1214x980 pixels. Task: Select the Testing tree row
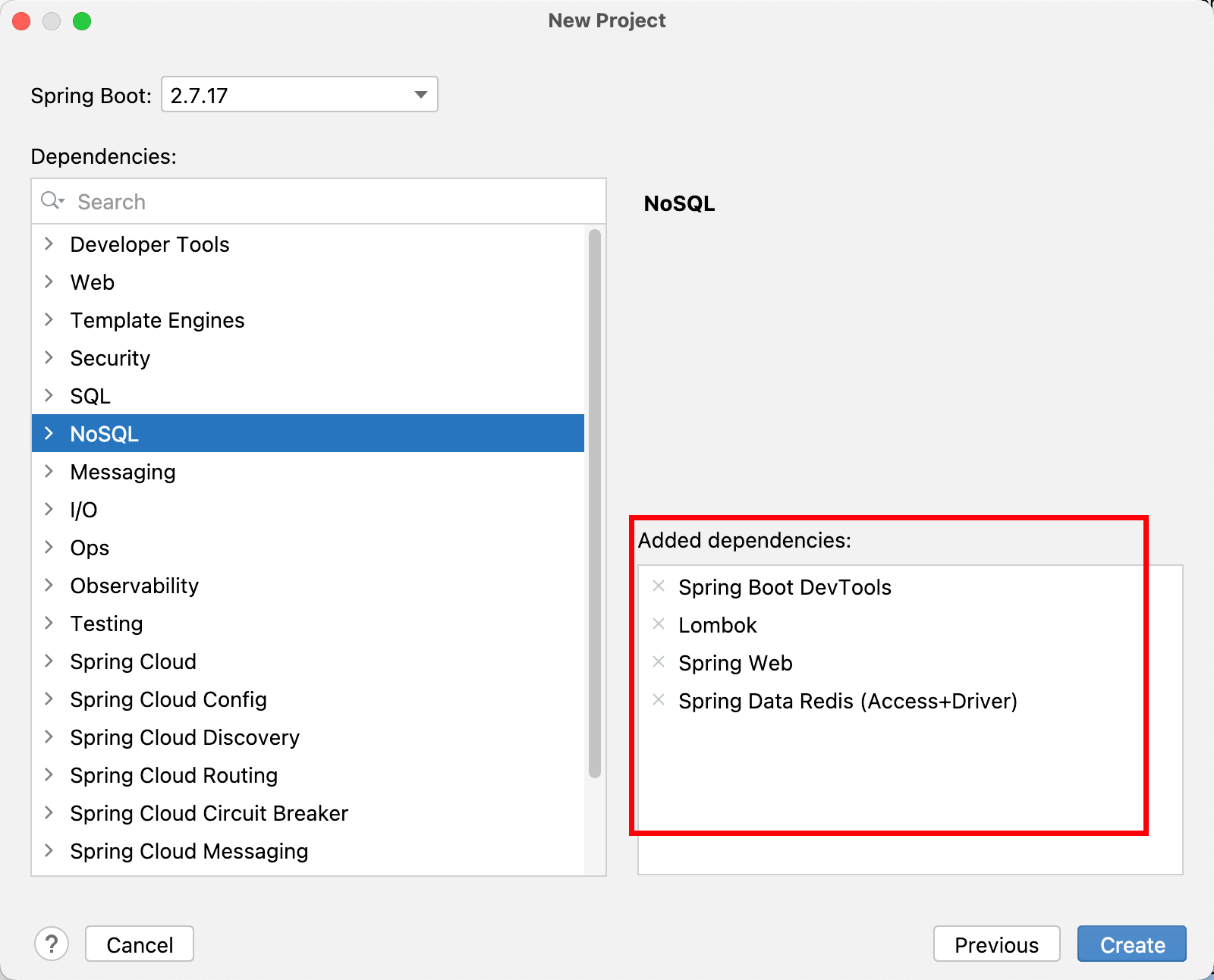pos(308,623)
